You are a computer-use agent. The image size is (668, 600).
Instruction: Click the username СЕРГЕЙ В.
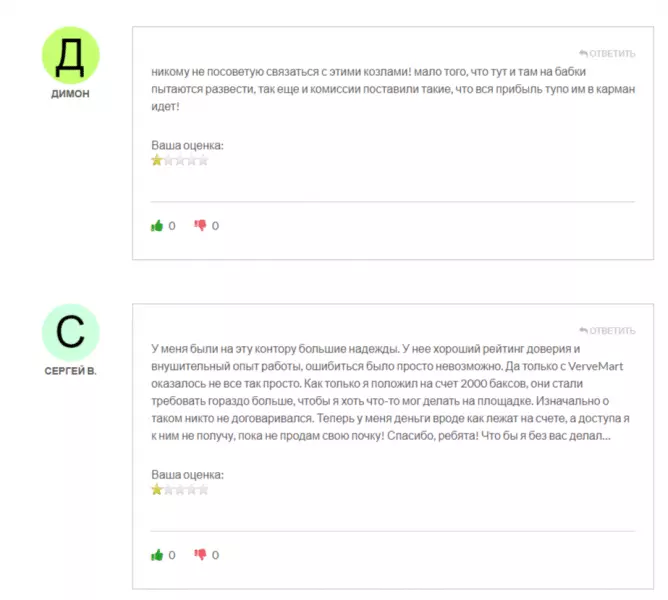(70, 371)
